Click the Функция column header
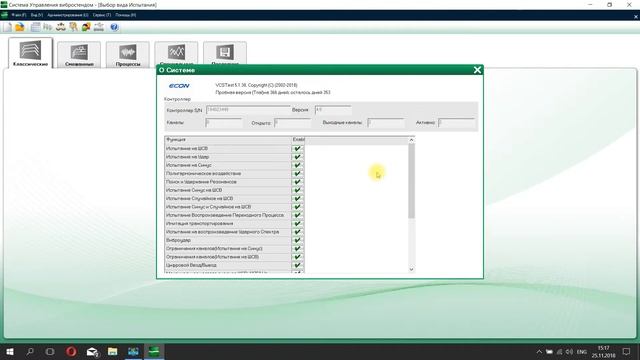This screenshot has height=360, width=640. (228, 140)
